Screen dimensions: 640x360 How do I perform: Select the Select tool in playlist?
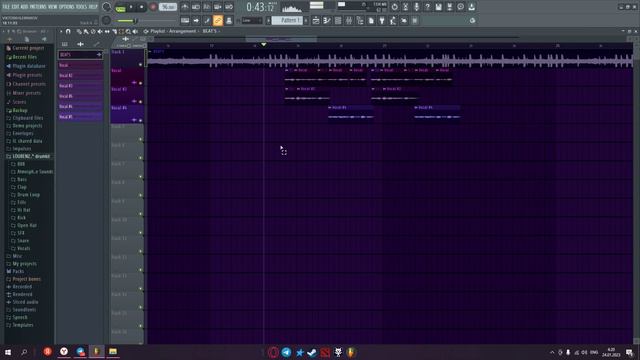tap(121, 31)
